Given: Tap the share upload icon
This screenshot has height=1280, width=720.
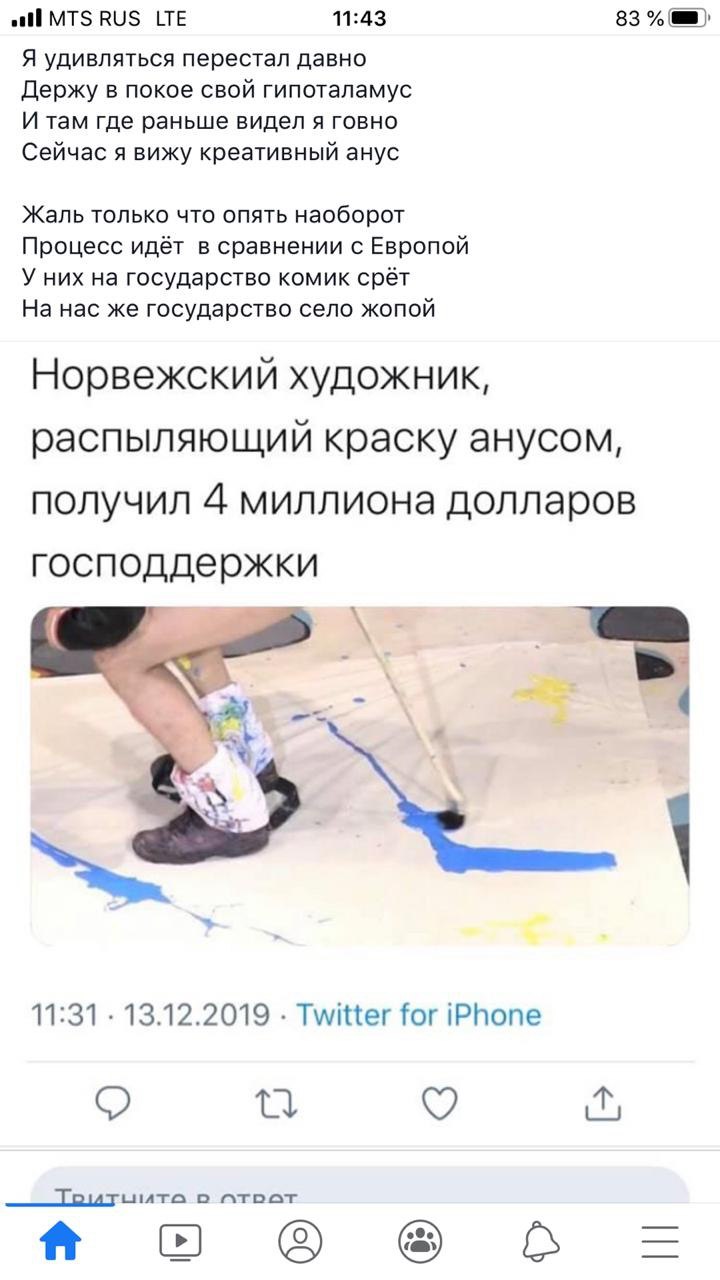Looking at the screenshot, I should pos(602,1103).
